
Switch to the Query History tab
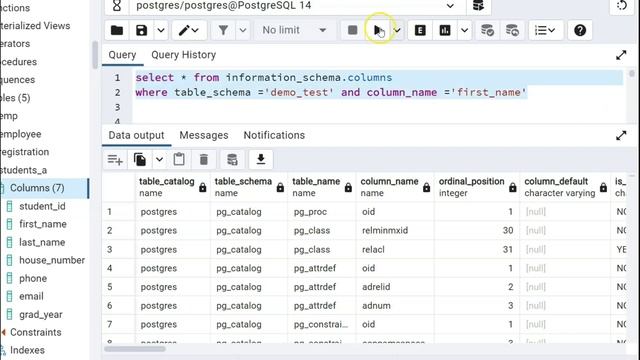coord(184,55)
